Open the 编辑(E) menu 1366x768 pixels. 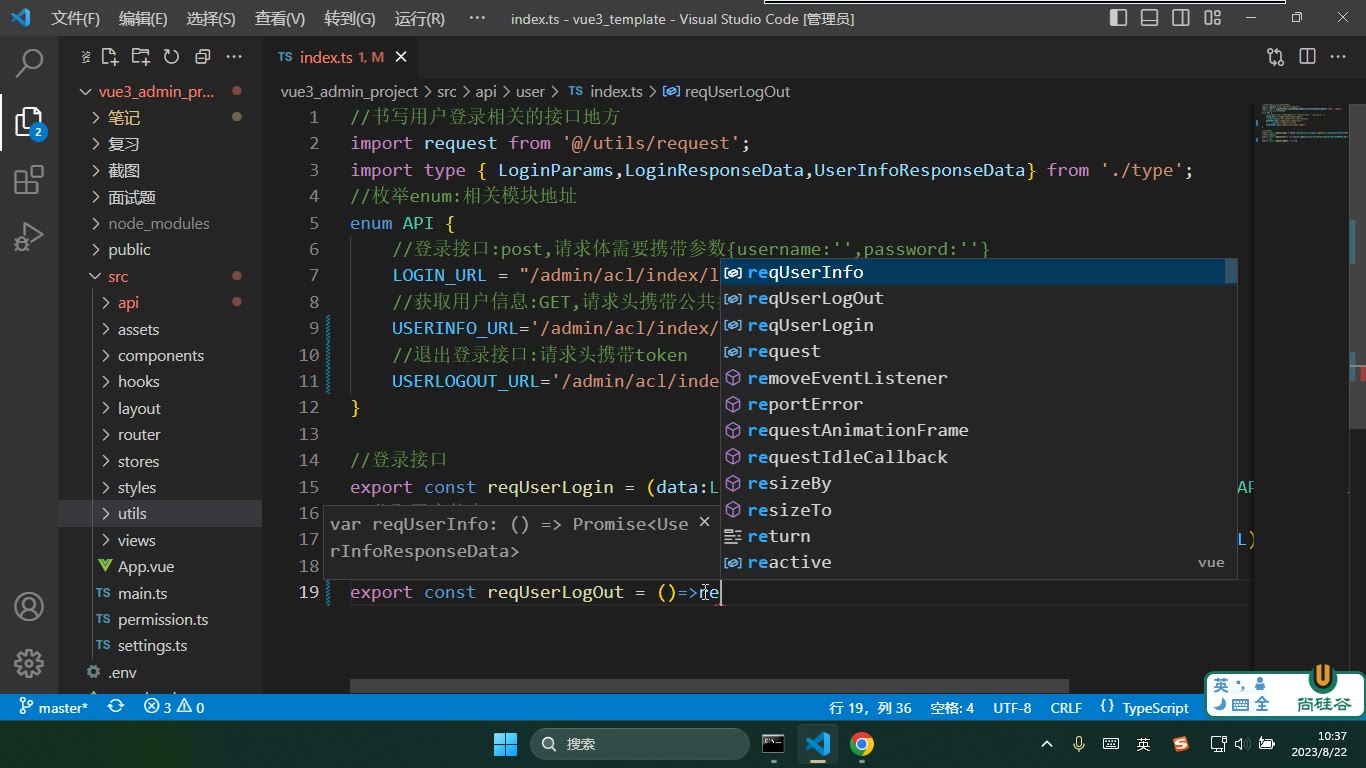coord(143,18)
